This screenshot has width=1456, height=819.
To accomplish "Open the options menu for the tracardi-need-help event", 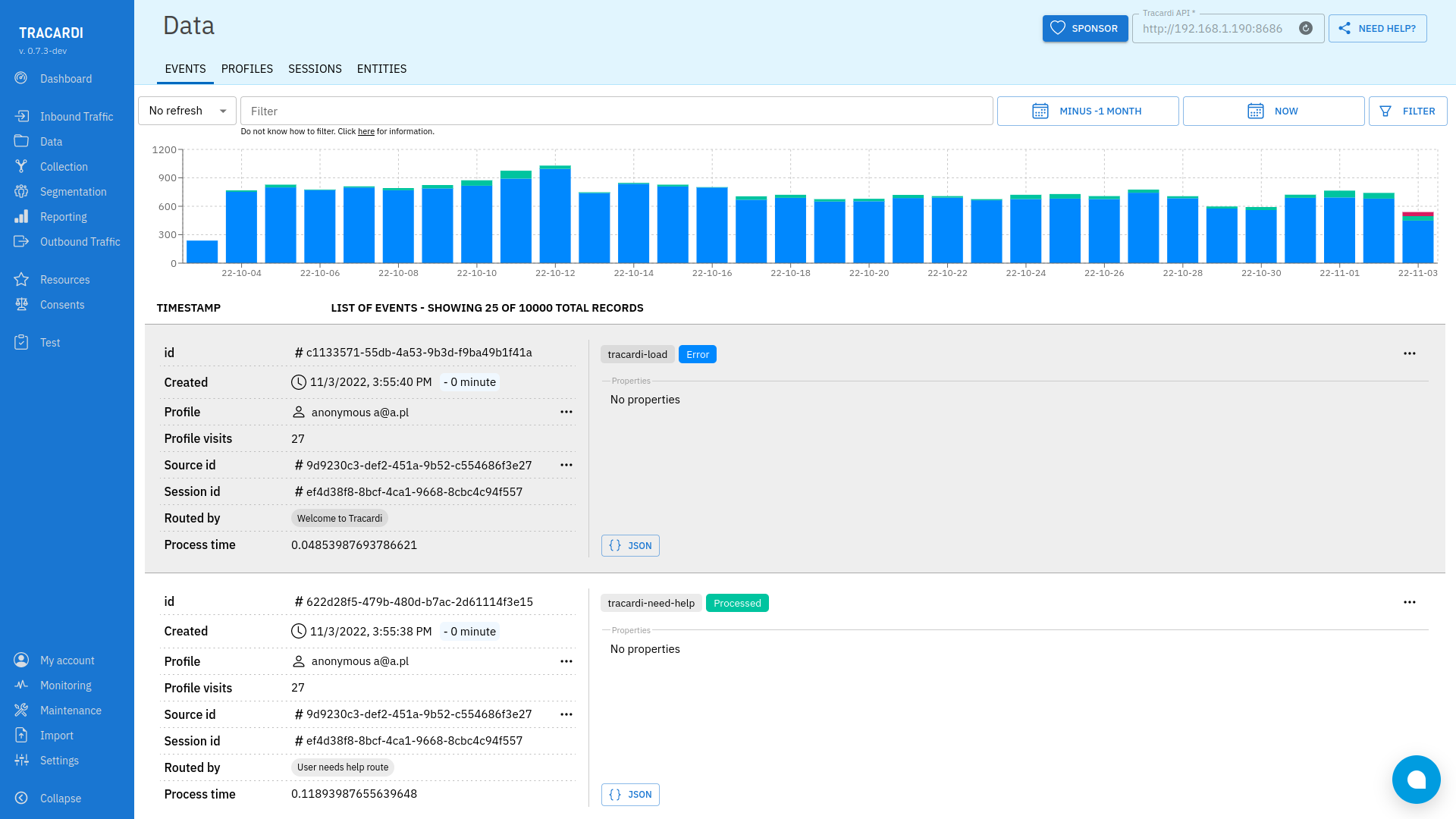I will (1409, 602).
